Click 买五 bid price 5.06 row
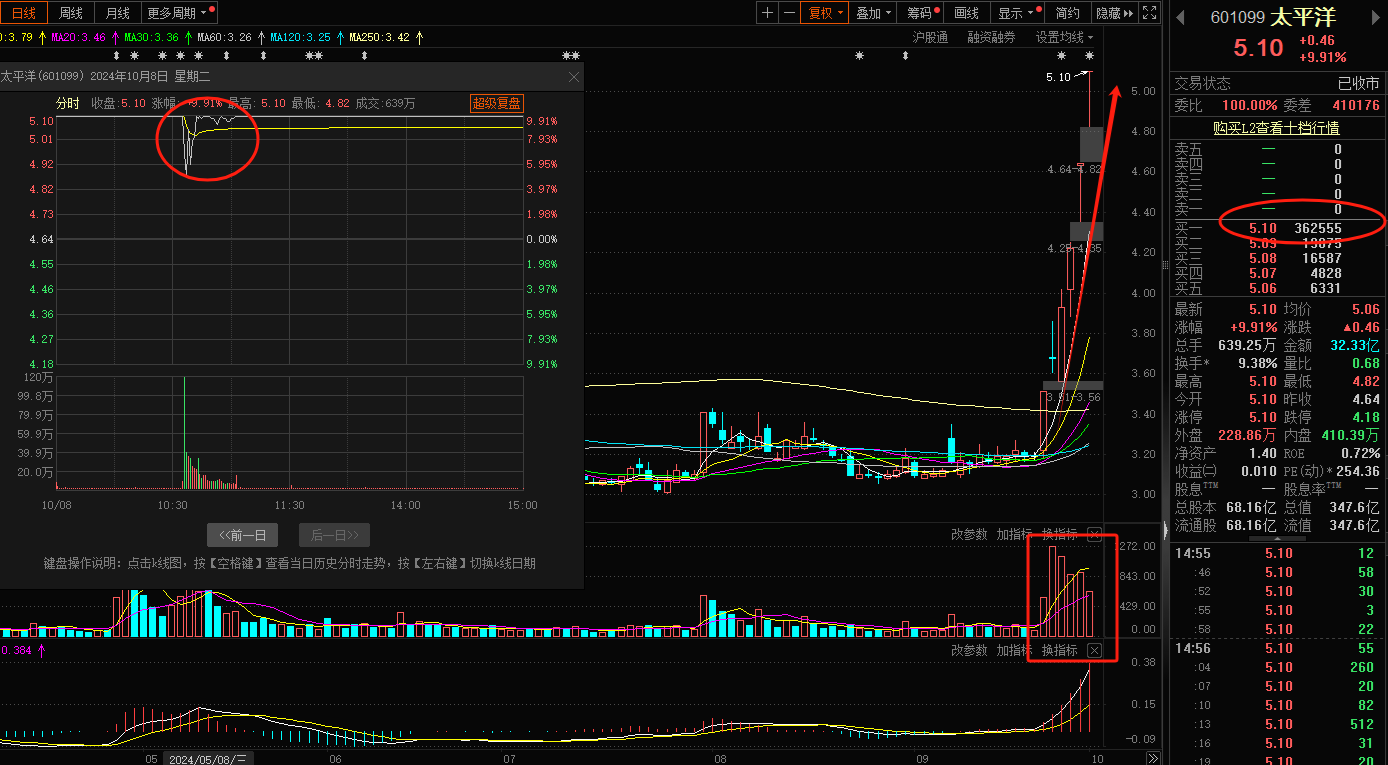1388x765 pixels. click(1277, 288)
